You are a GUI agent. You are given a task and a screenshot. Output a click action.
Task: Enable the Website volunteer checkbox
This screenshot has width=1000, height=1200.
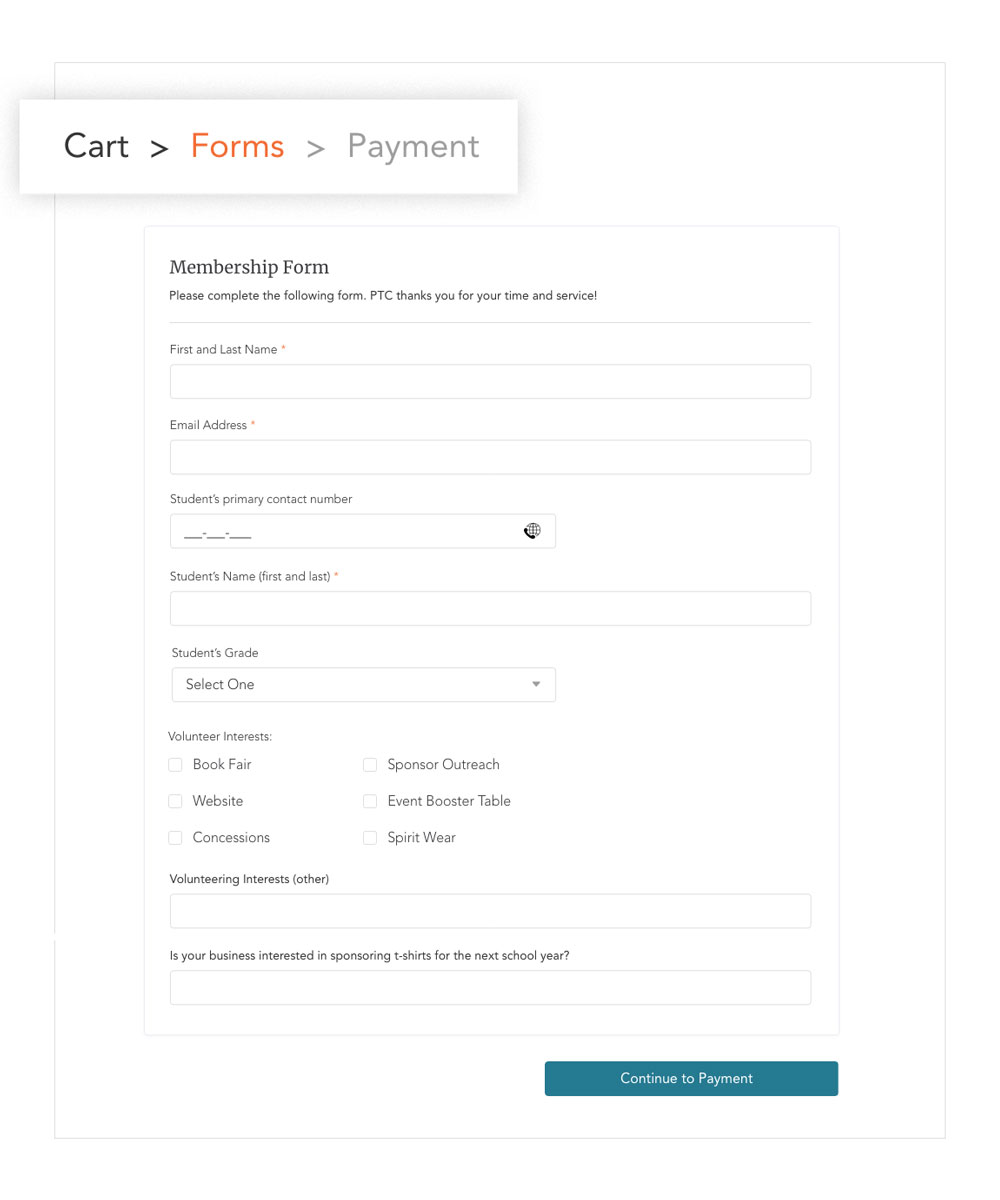click(x=175, y=801)
